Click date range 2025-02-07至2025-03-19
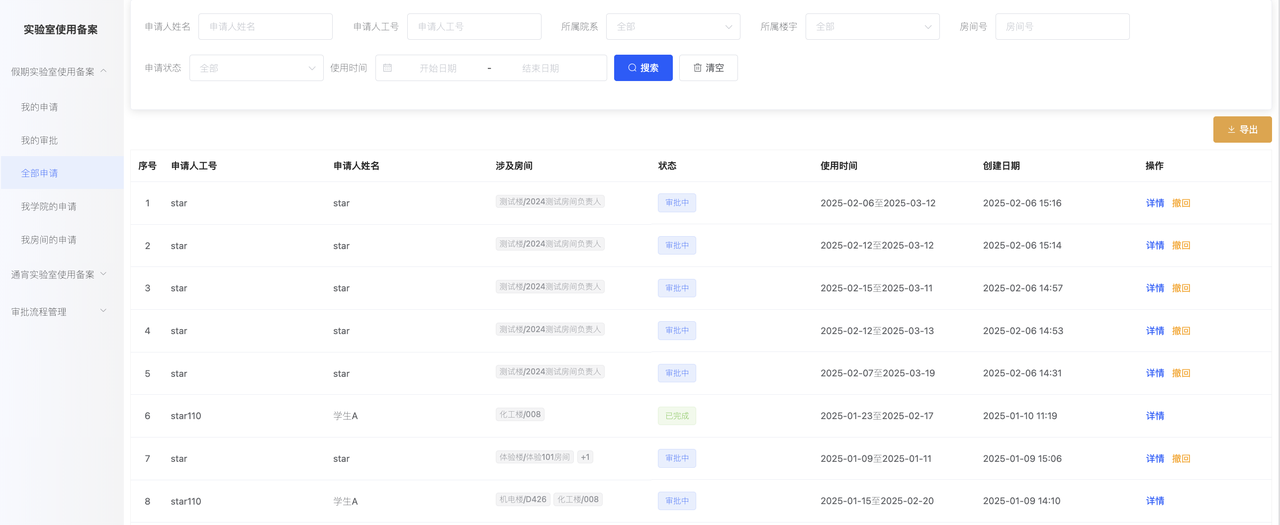The width and height of the screenshot is (1280, 525). click(878, 373)
